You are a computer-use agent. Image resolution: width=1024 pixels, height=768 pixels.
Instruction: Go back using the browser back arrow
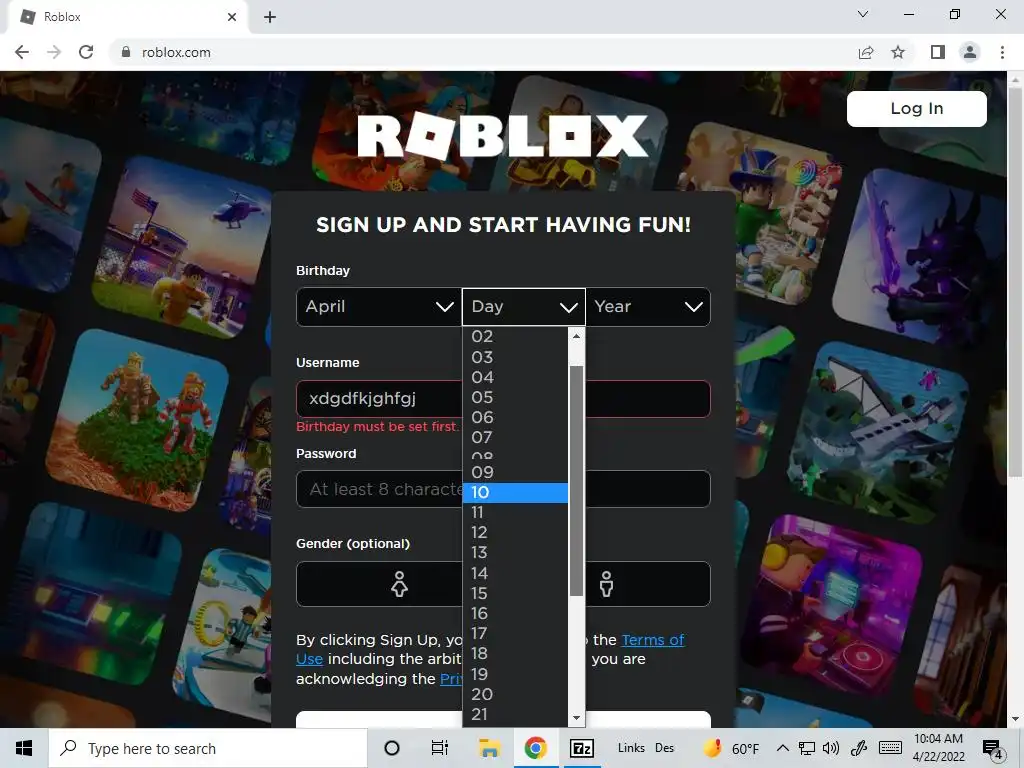point(22,52)
